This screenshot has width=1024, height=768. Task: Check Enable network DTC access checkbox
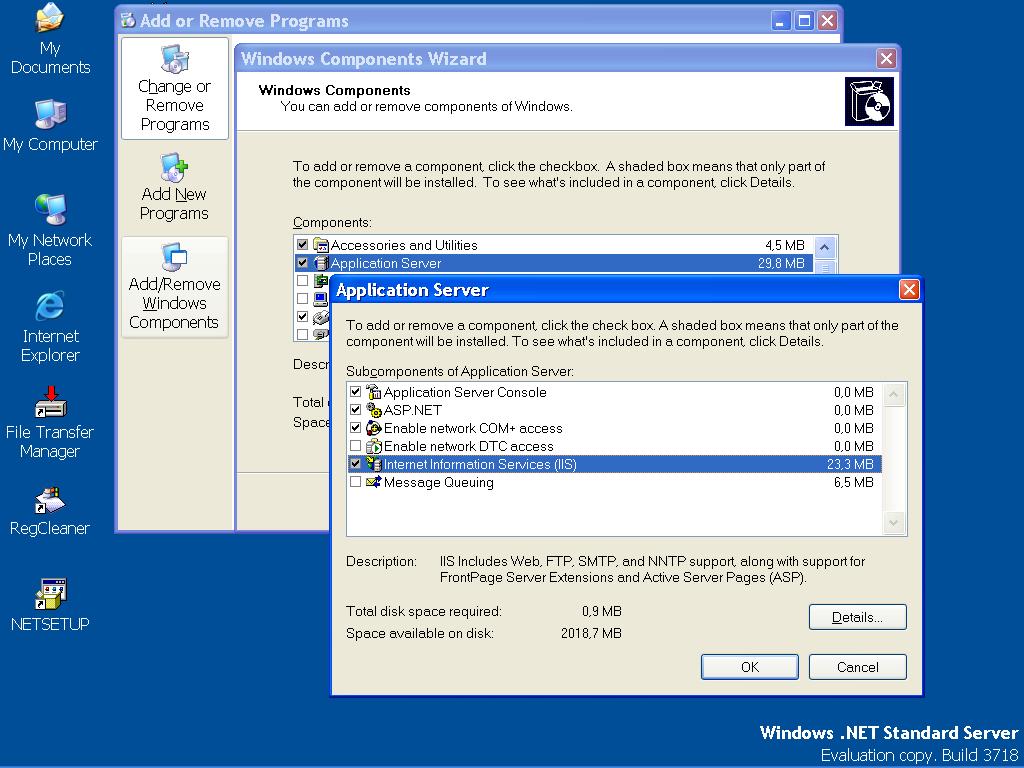(x=355, y=446)
